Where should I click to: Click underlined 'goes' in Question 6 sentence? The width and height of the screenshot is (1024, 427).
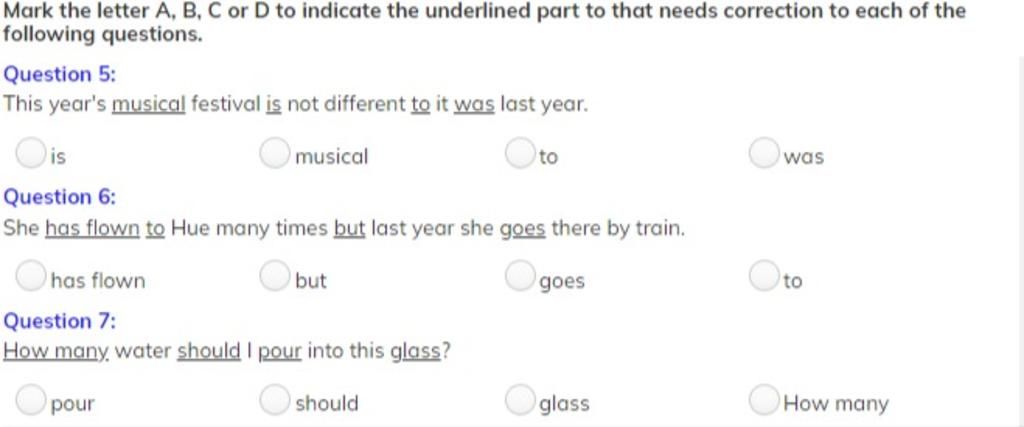pyautogui.click(x=522, y=229)
